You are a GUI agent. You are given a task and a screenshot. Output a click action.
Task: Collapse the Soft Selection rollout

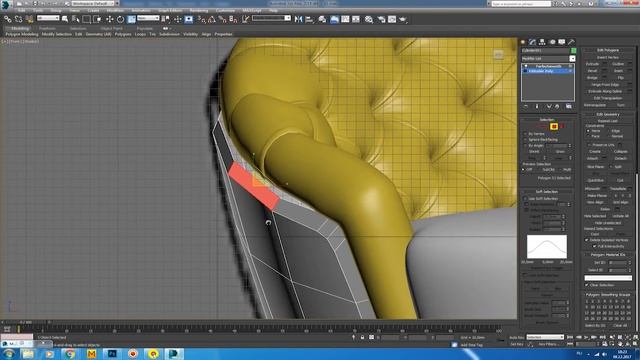547,191
